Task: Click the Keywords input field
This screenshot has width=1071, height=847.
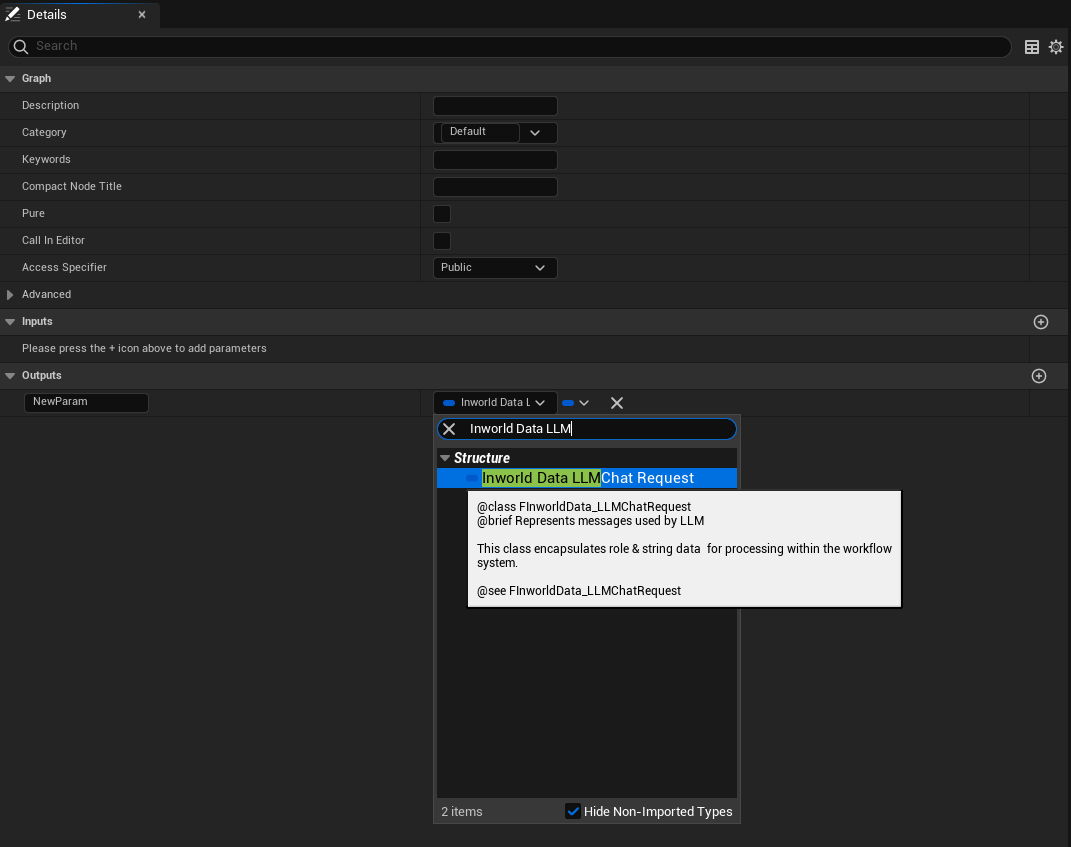Action: (495, 160)
